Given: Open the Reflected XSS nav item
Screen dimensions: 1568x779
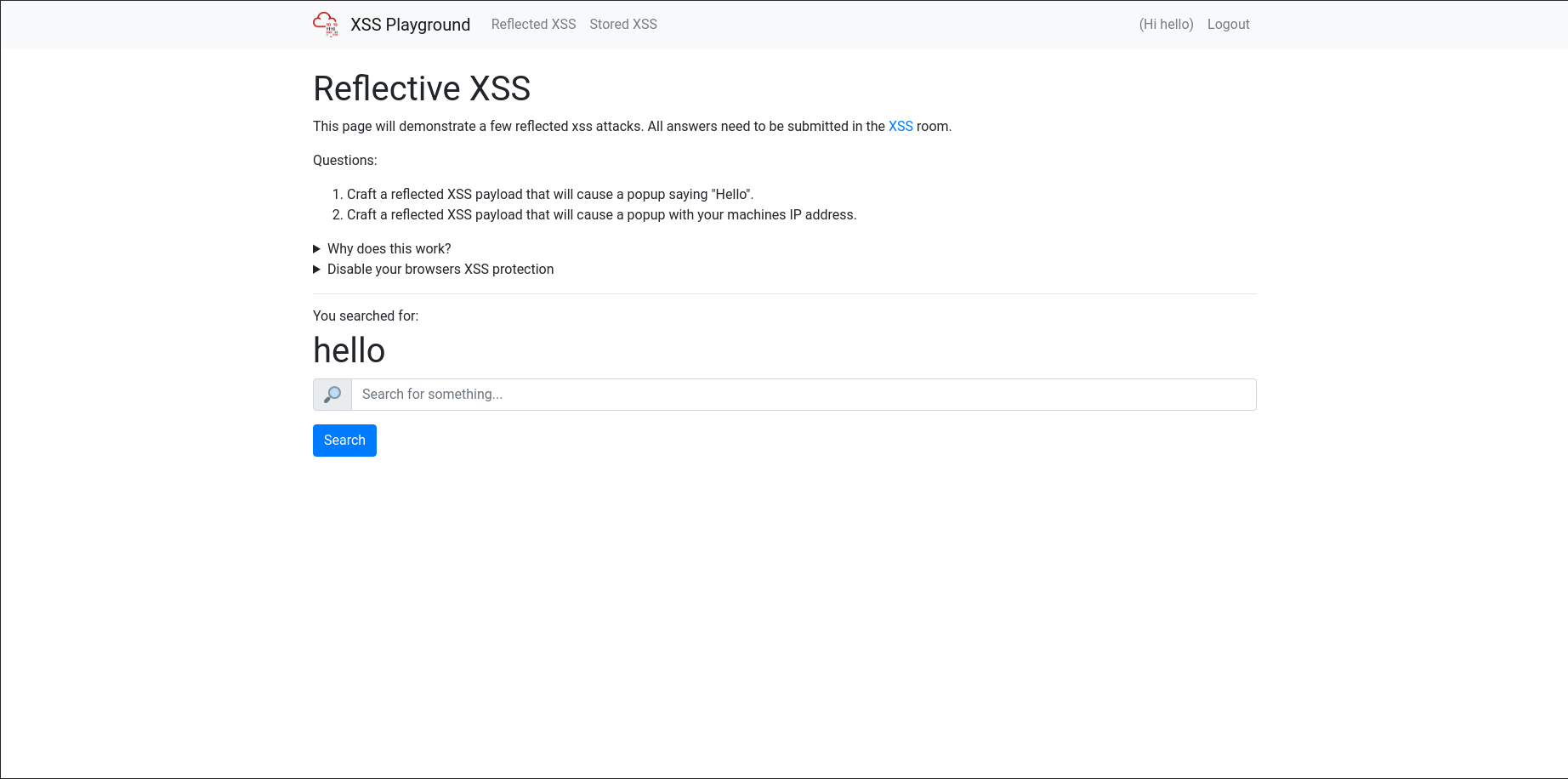Looking at the screenshot, I should tap(533, 24).
